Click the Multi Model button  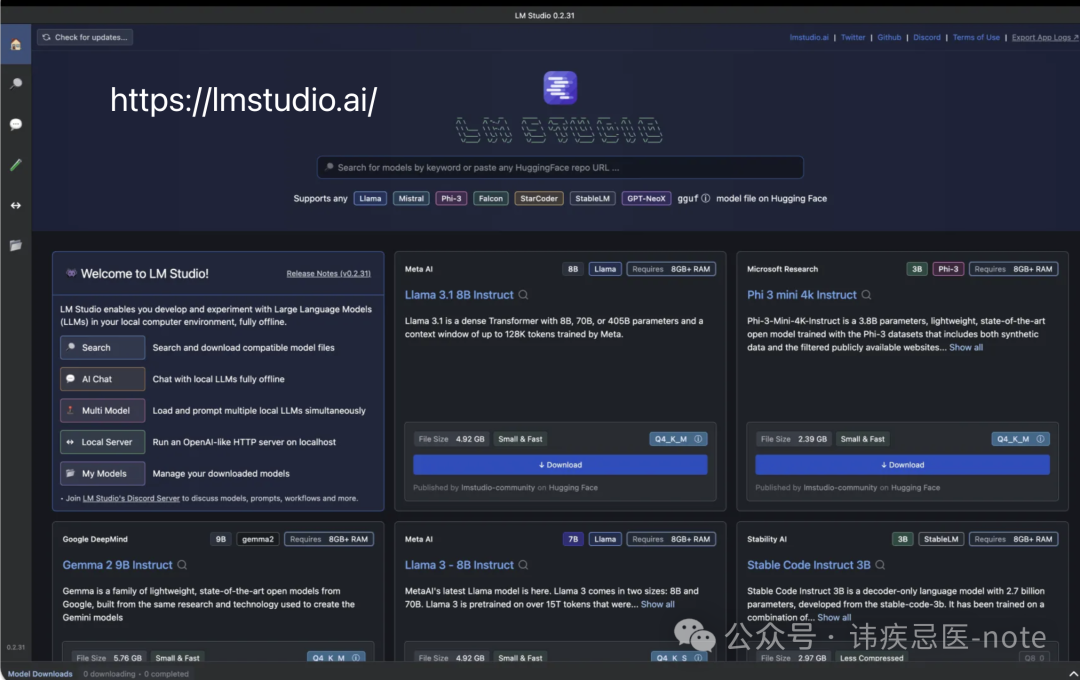click(103, 411)
